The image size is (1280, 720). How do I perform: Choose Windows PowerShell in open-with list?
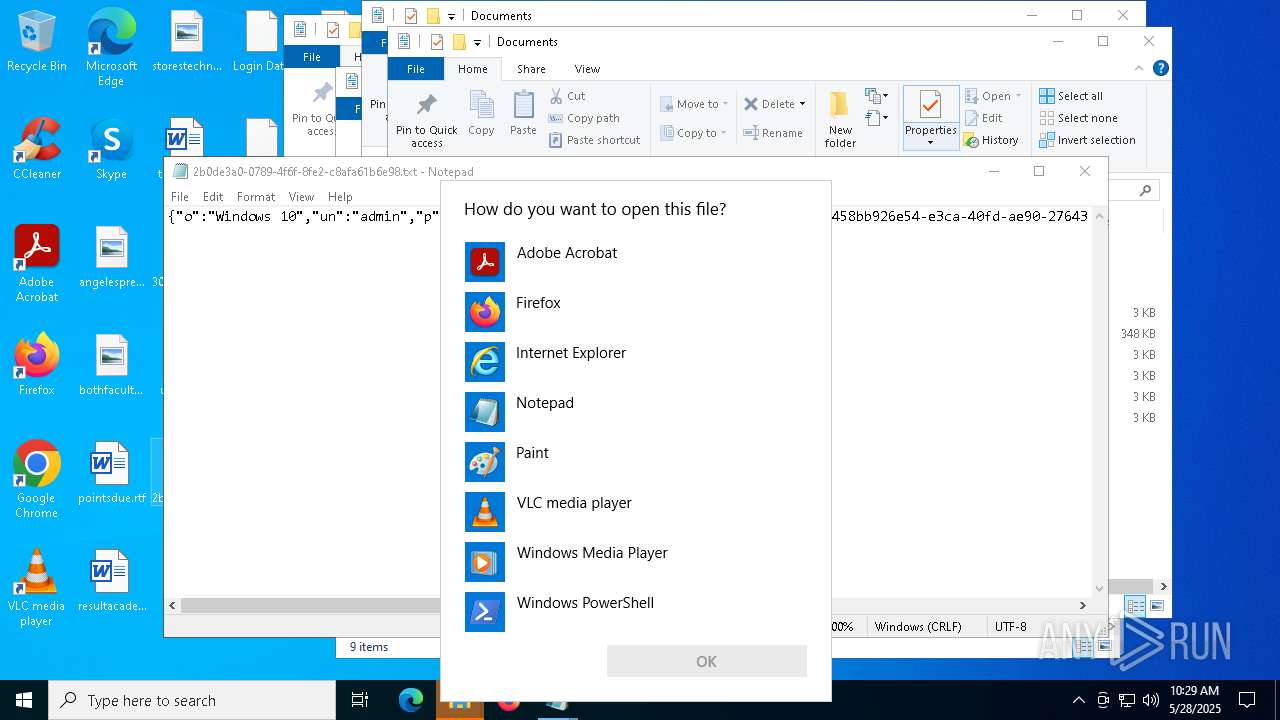pos(636,612)
